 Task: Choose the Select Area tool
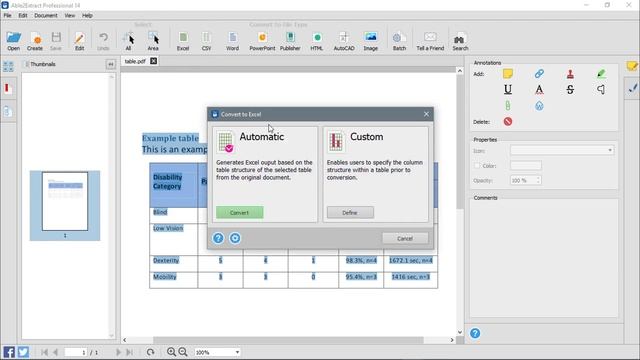(153, 41)
